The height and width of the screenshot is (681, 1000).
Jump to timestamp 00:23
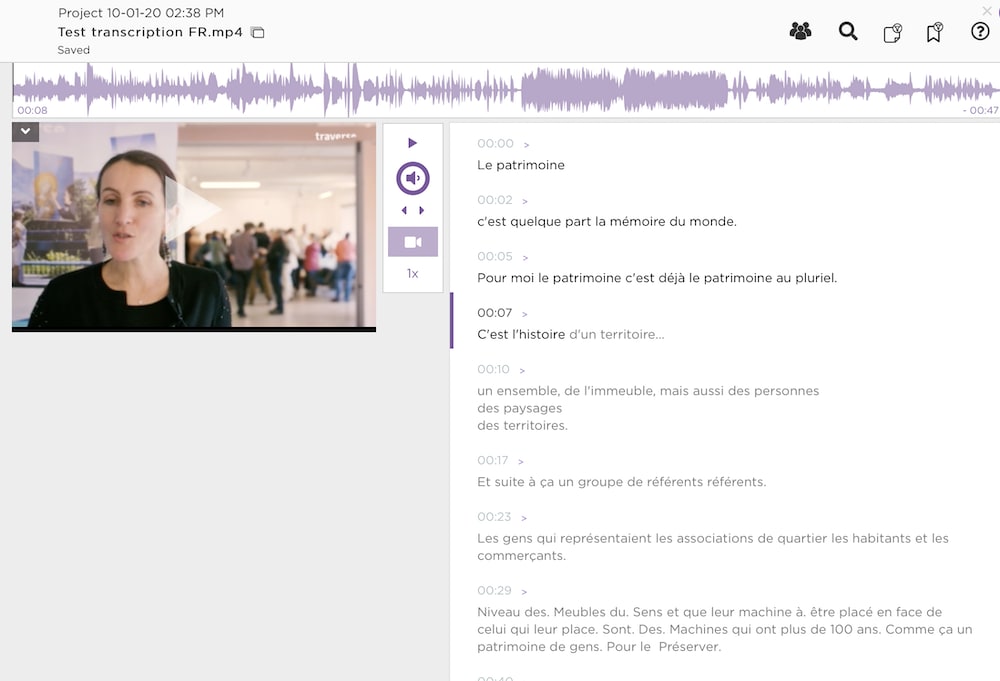point(494,517)
